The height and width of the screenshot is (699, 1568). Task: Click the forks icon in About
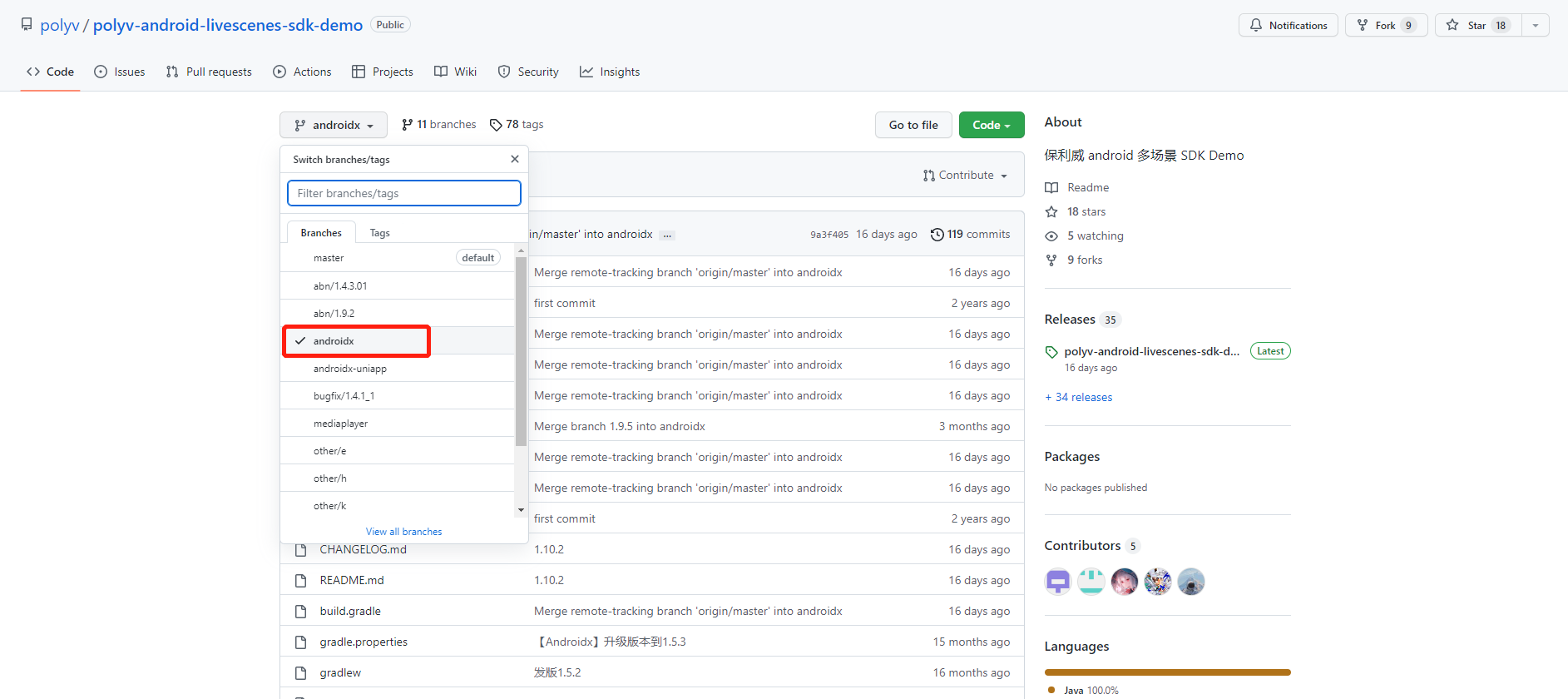coord(1051,260)
